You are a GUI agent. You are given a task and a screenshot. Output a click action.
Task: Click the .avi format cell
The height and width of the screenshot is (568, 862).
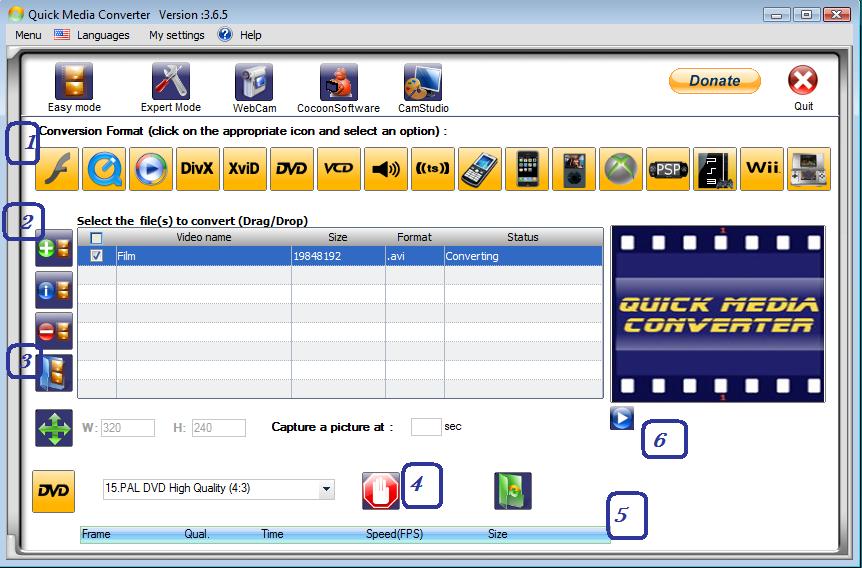415,256
